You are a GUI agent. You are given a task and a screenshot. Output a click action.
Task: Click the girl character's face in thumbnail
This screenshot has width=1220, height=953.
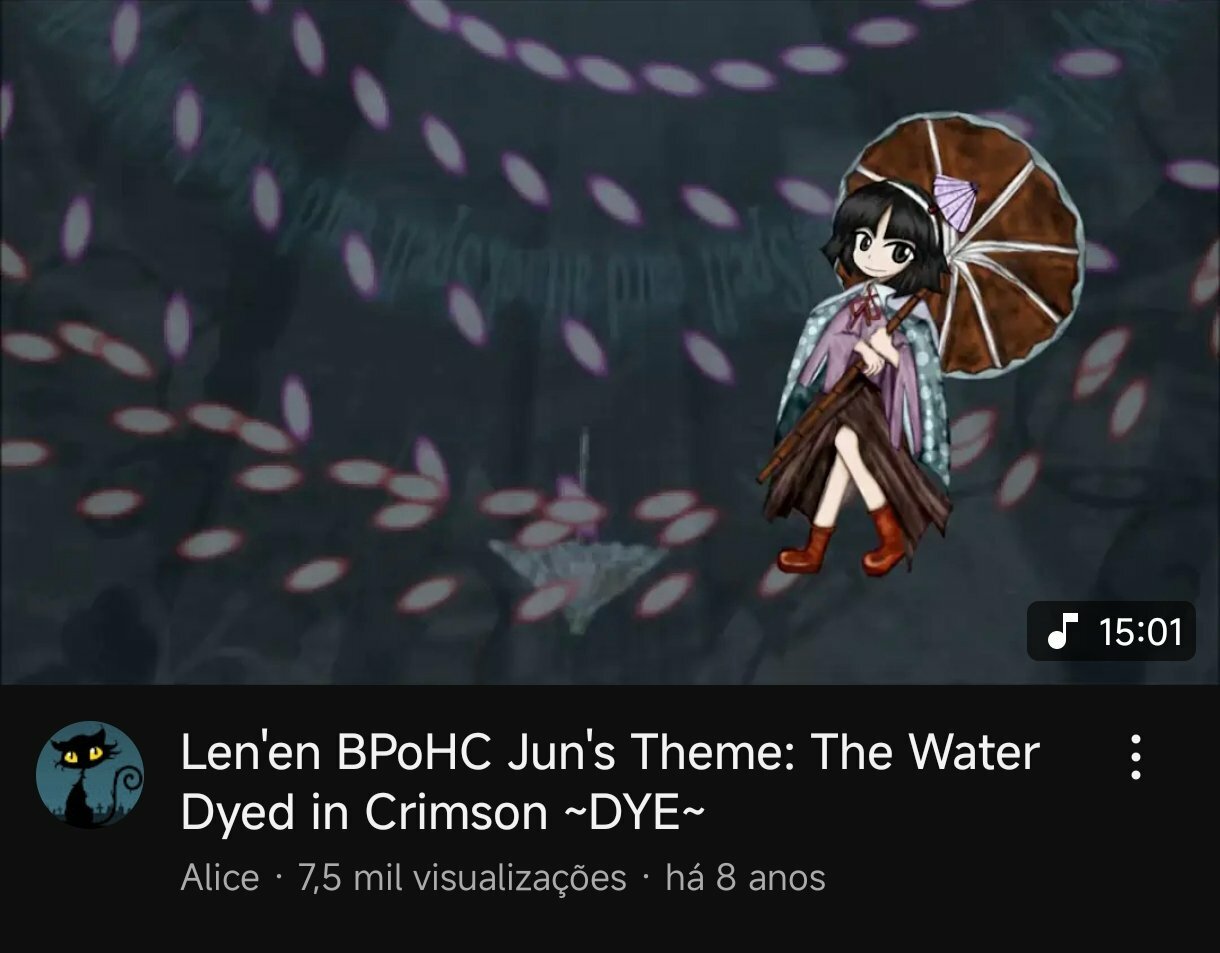click(x=885, y=245)
